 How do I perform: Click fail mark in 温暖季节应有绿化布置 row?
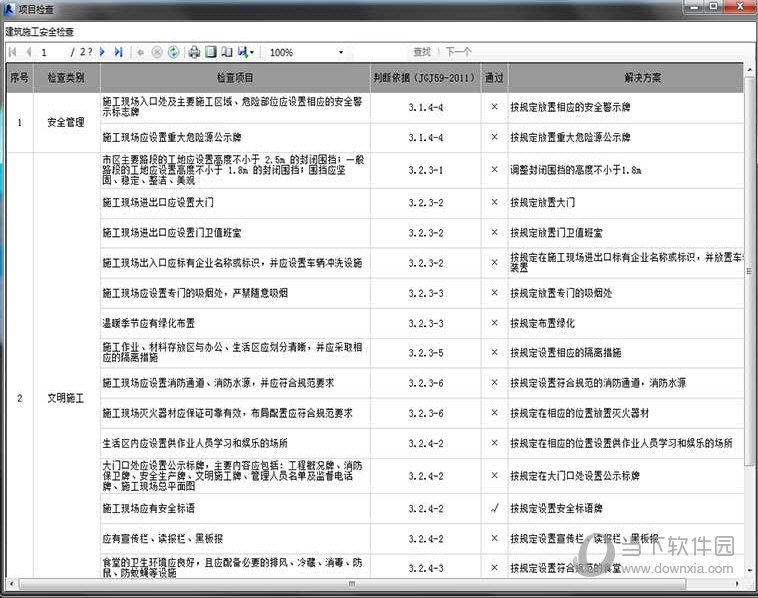click(x=494, y=323)
